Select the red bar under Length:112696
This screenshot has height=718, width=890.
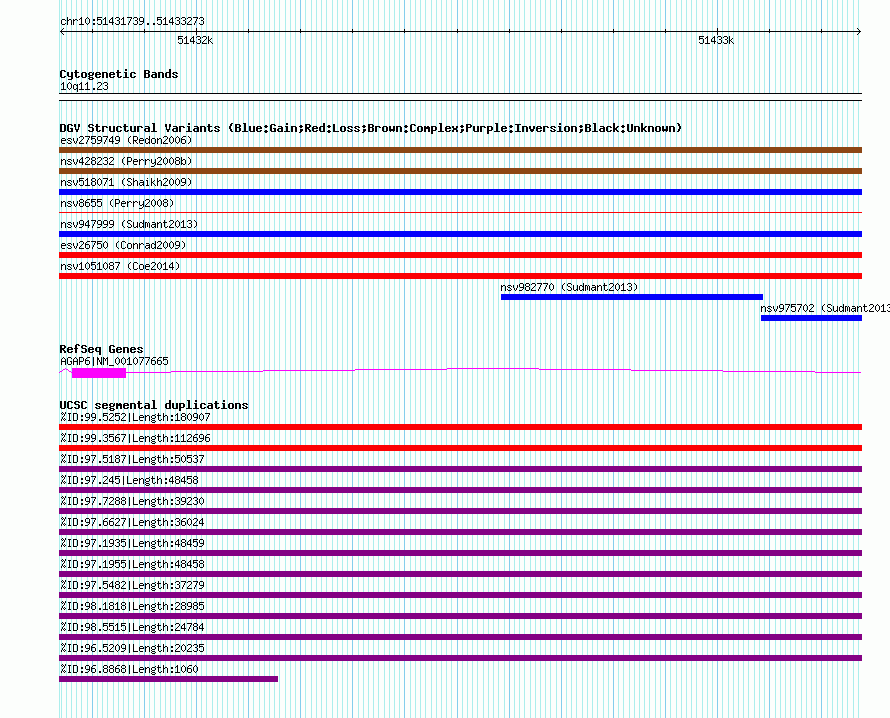pyautogui.click(x=460, y=448)
